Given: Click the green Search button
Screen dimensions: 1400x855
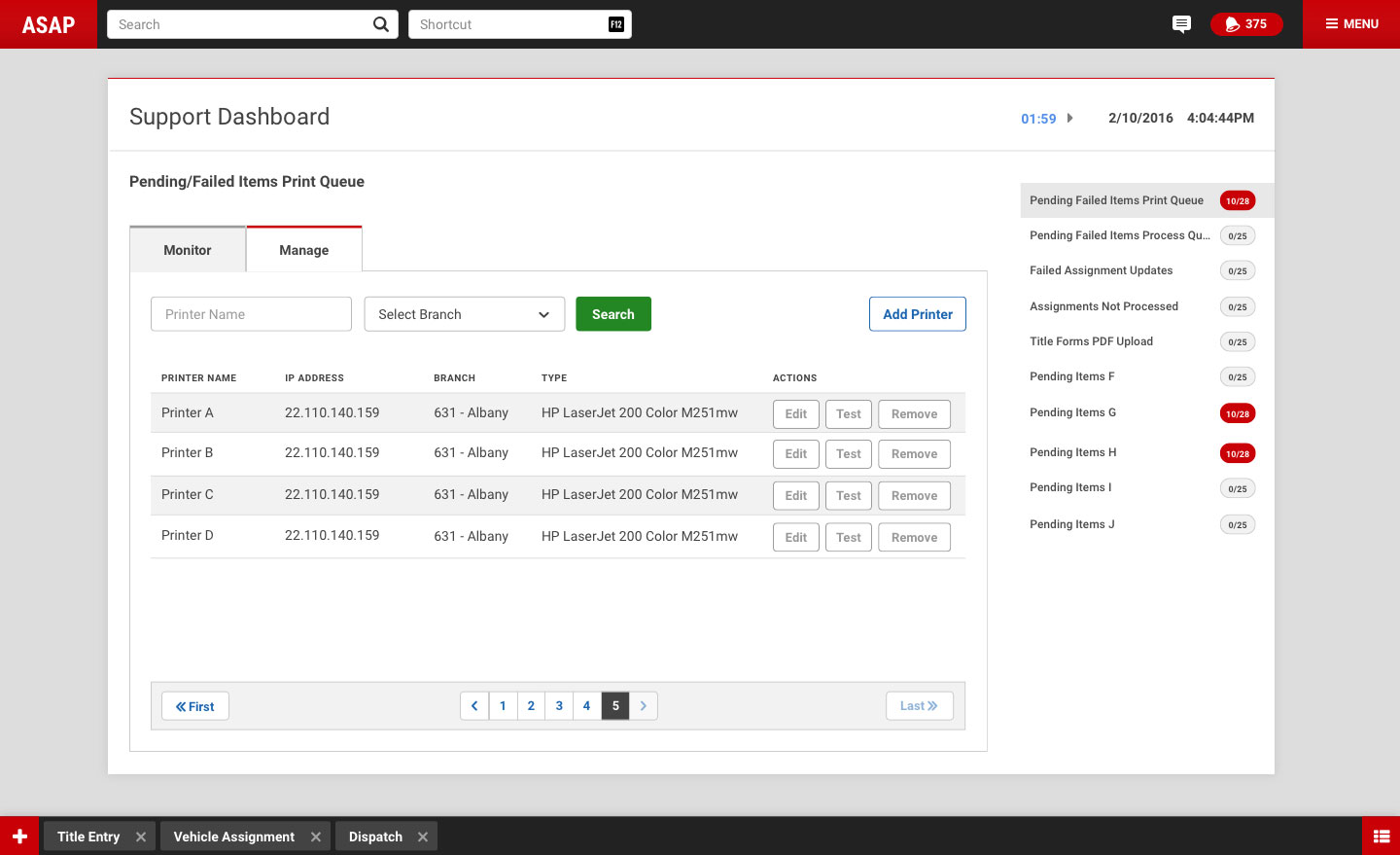Looking at the screenshot, I should 612,314.
